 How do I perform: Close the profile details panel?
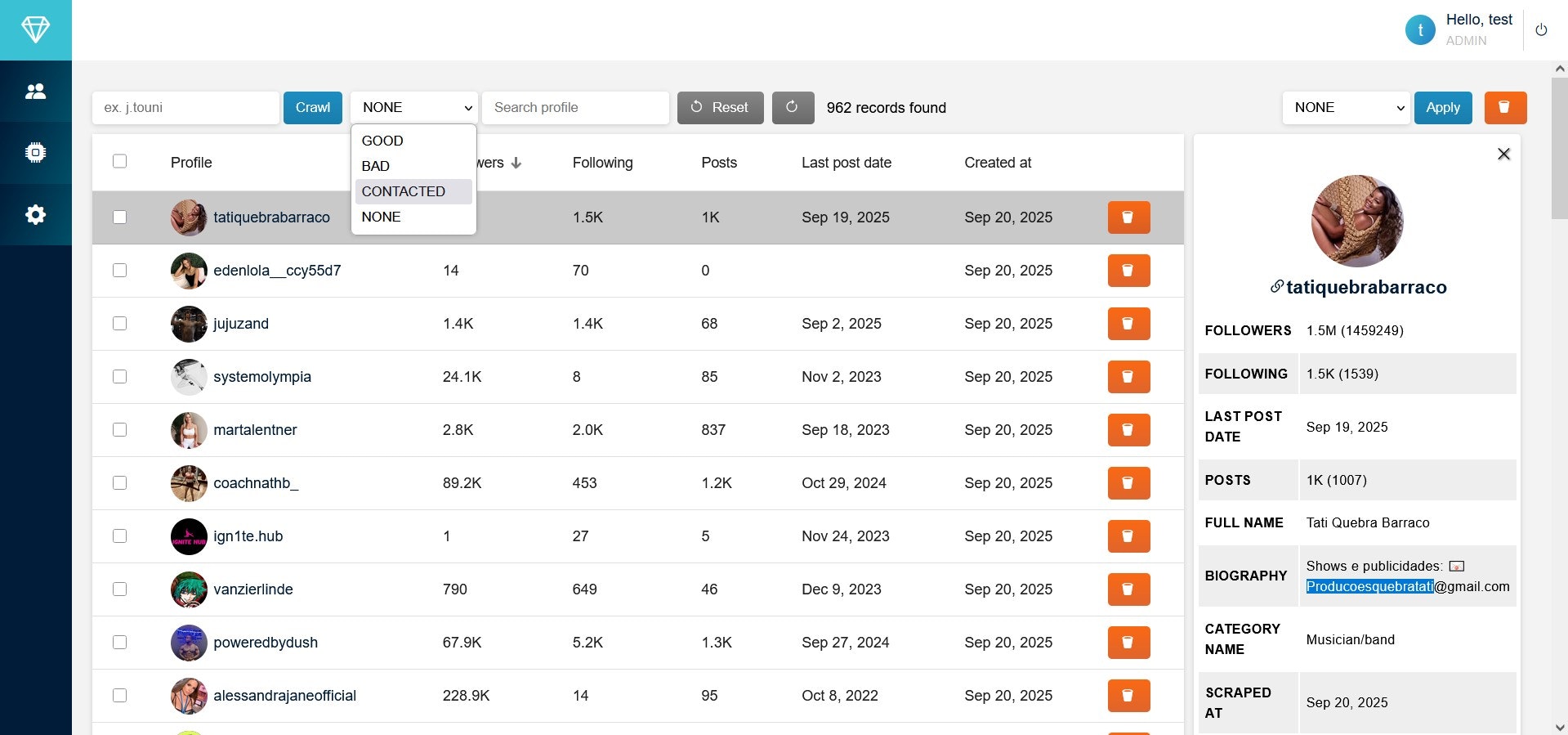pyautogui.click(x=1503, y=154)
